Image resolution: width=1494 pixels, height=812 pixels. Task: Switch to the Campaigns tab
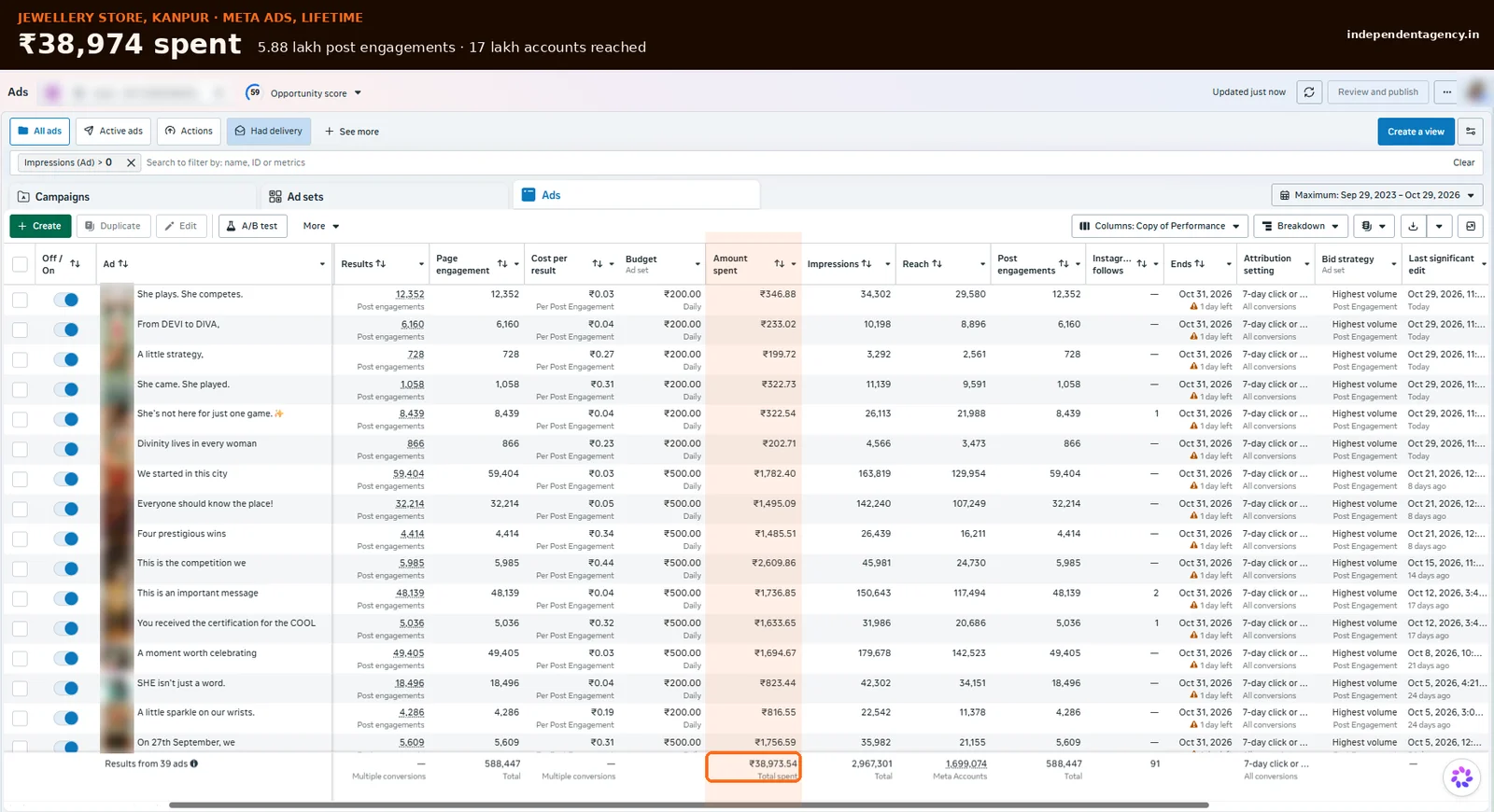(x=133, y=197)
